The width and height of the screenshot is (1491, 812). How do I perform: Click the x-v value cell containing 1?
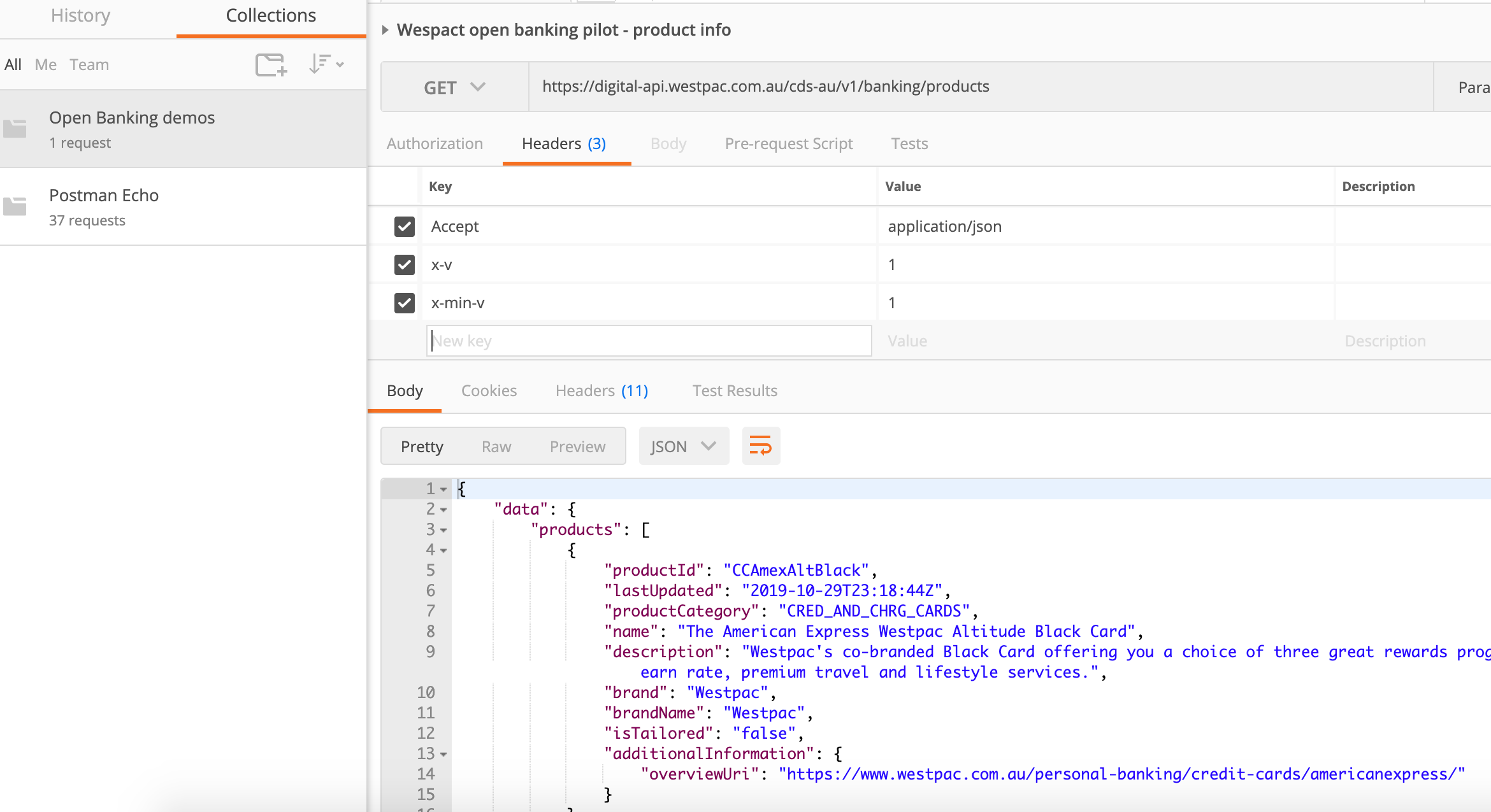tap(1106, 264)
